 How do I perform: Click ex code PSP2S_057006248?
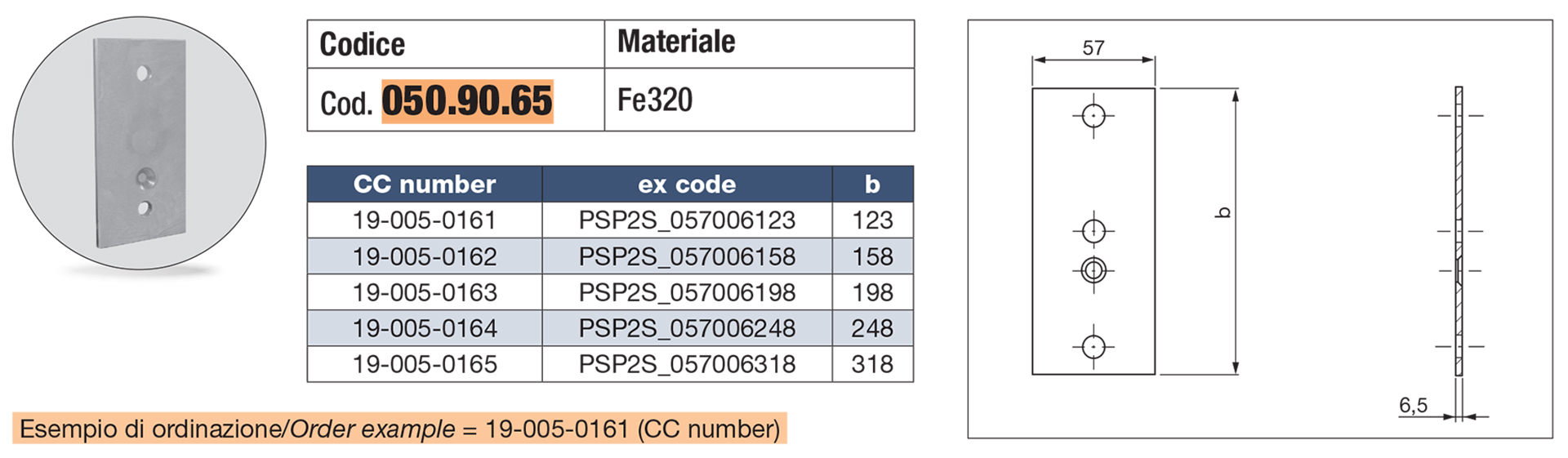(687, 328)
